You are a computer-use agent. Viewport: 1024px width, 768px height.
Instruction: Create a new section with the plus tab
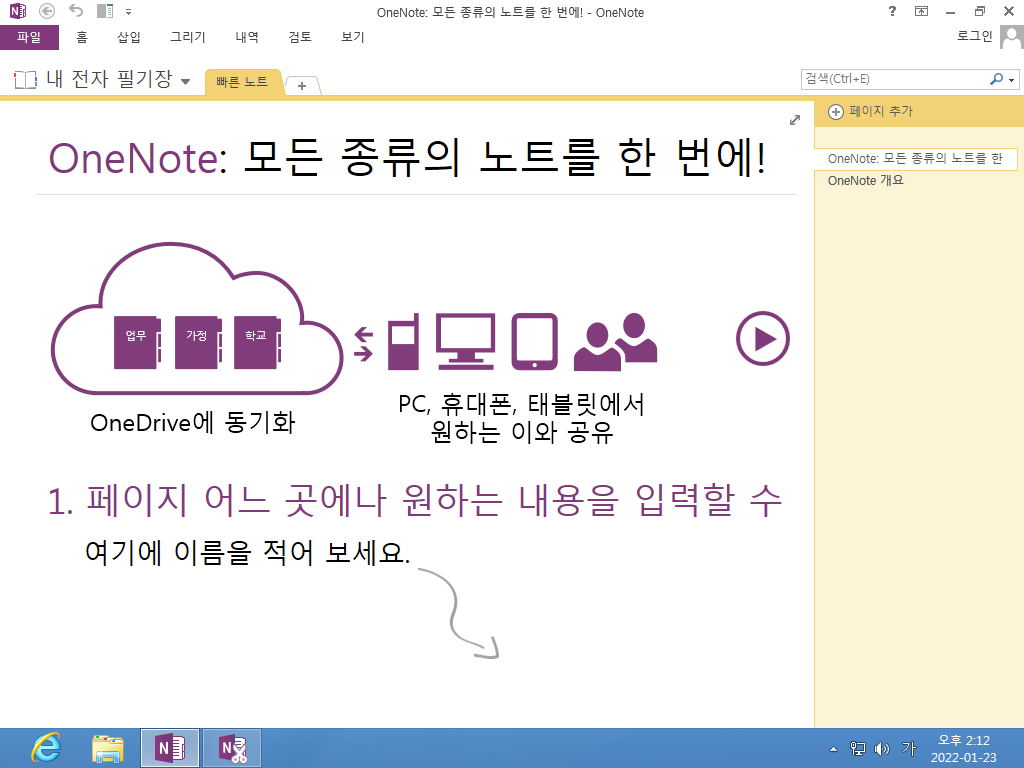click(x=302, y=86)
